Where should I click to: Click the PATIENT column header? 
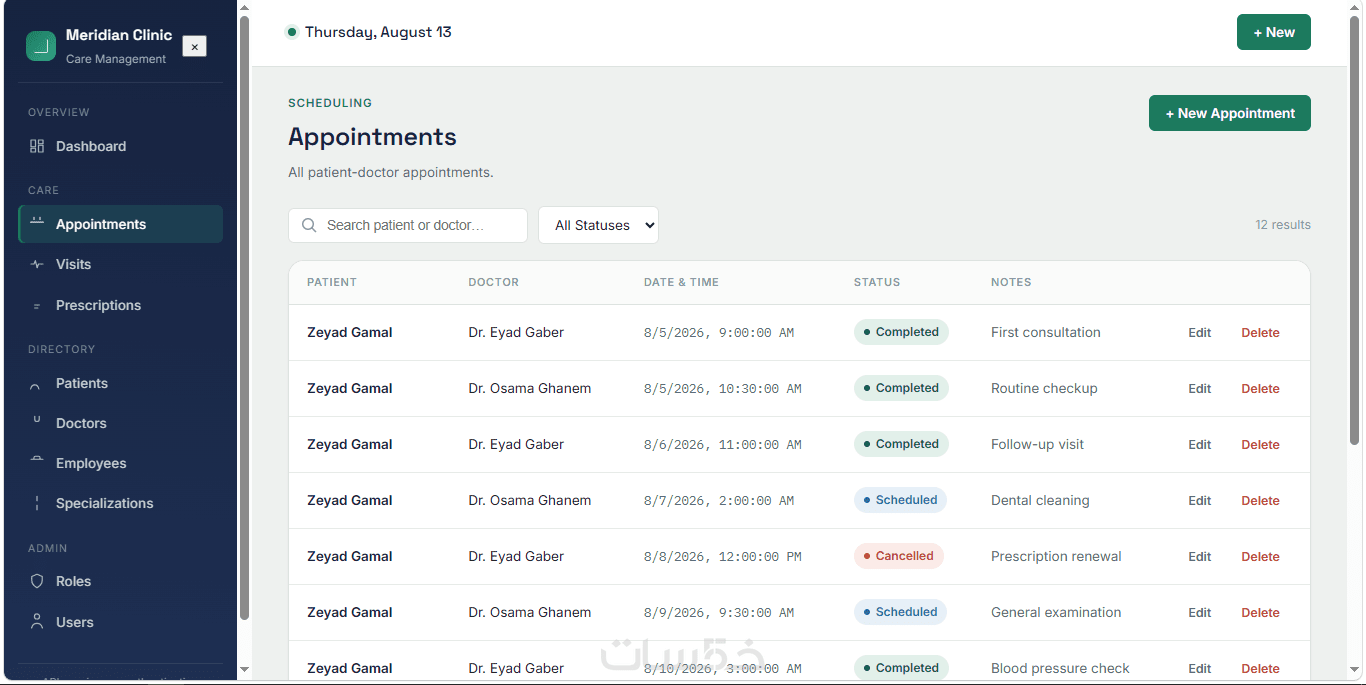(332, 282)
